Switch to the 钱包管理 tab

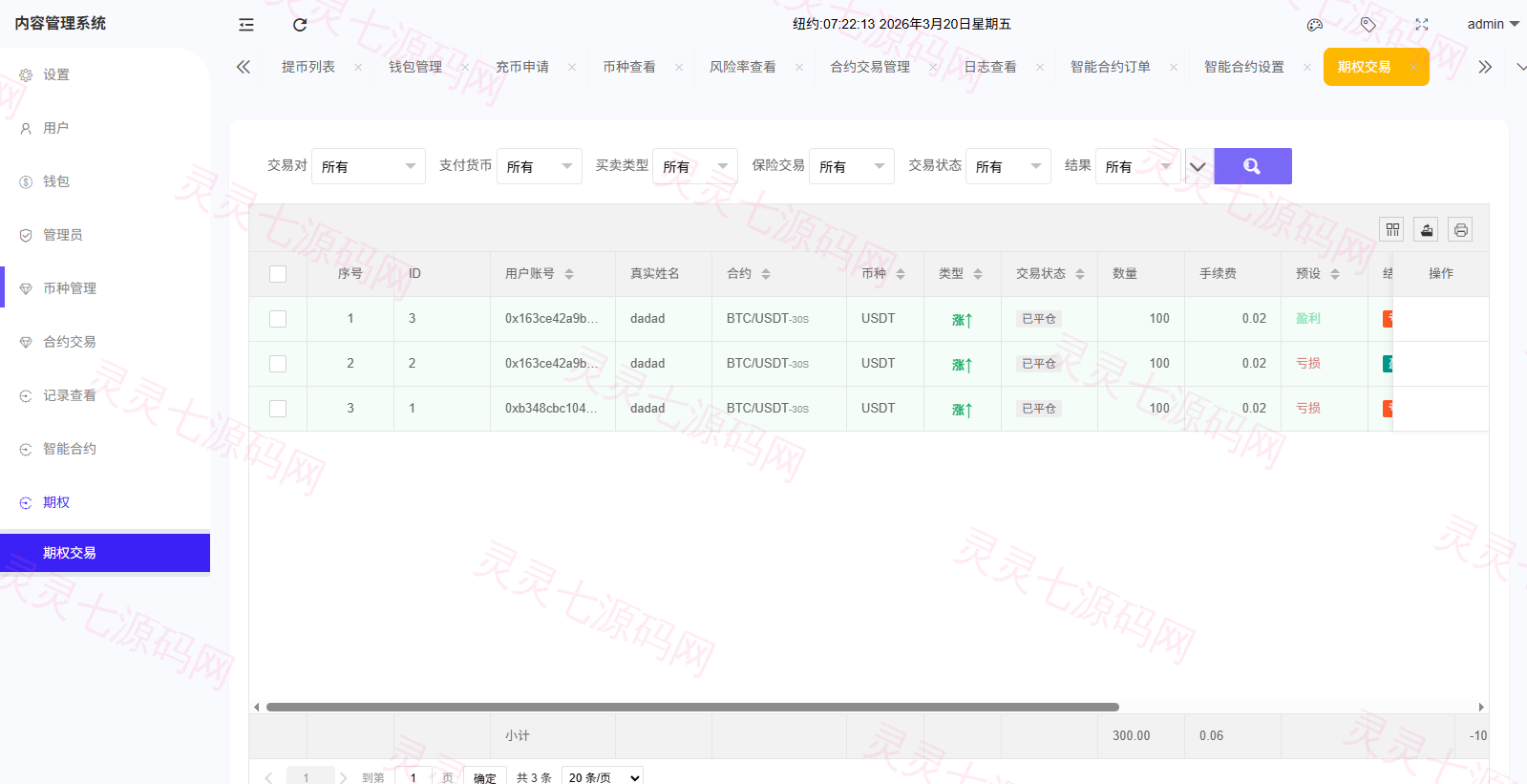tap(415, 67)
